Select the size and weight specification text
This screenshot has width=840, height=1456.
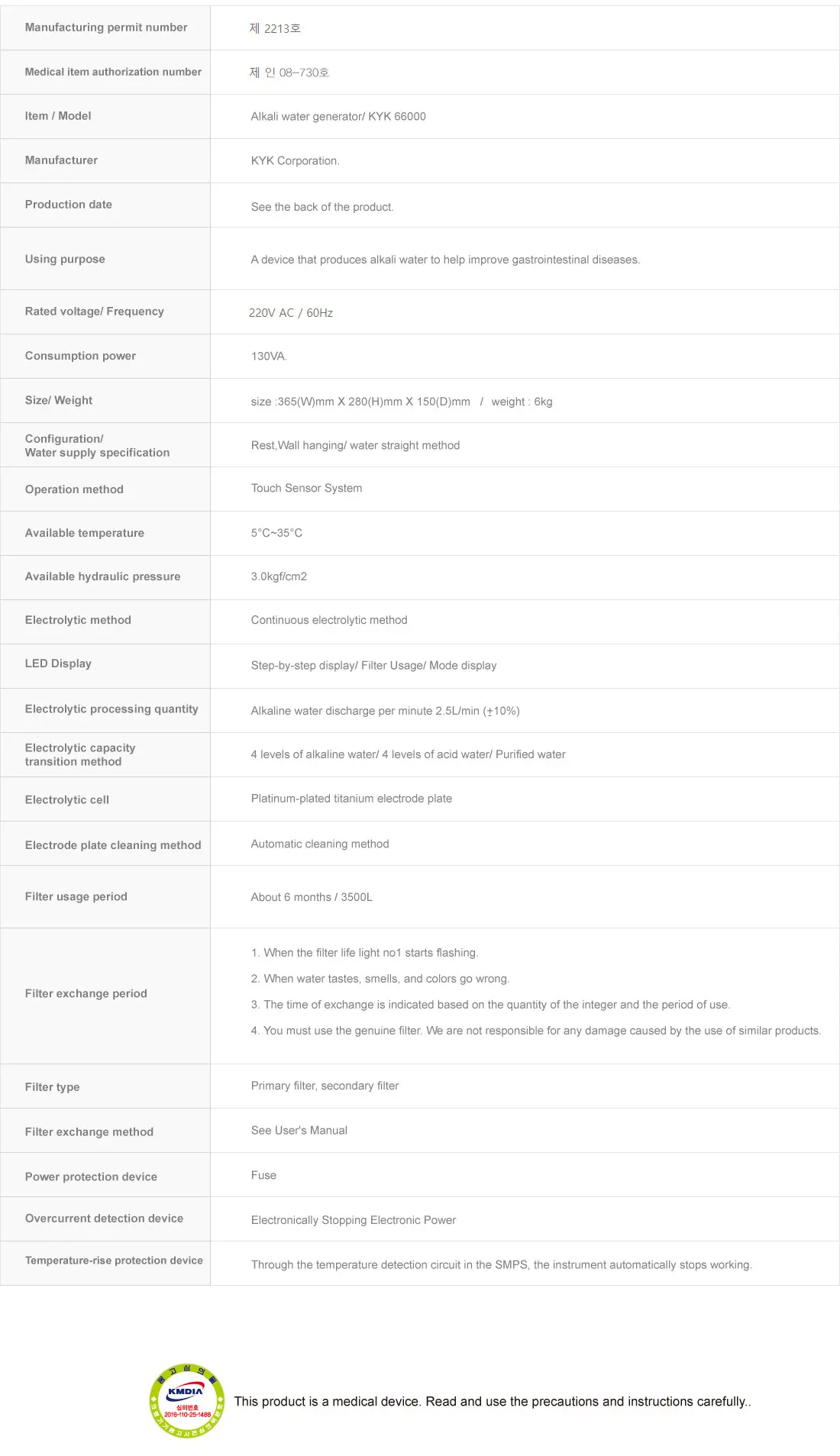click(x=402, y=402)
